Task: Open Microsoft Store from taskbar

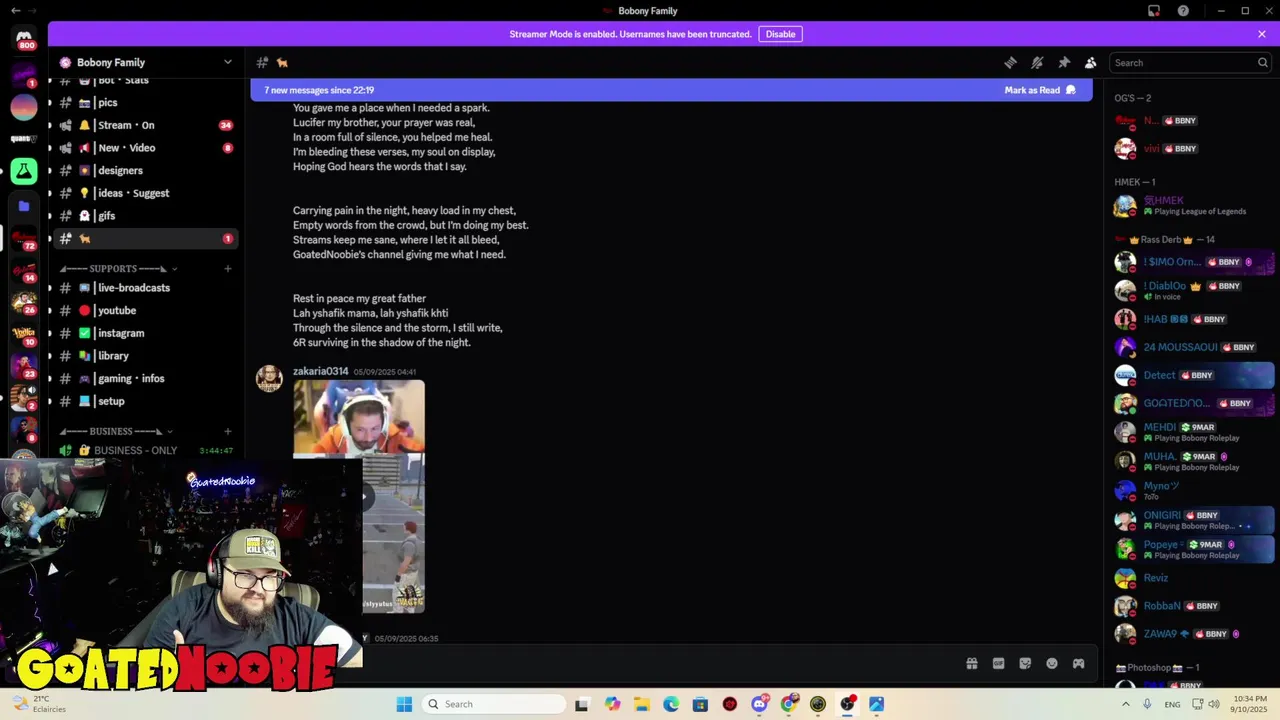Action: 700,704
